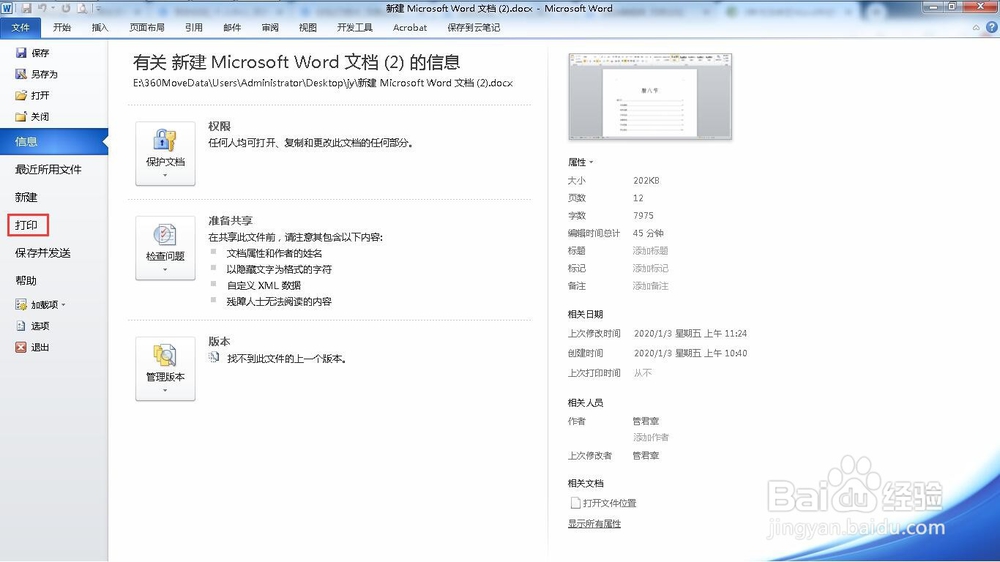Open the Customize Quick Access Toolbar arrow
Viewport: 1000px width, 562px height.
[98, 9]
